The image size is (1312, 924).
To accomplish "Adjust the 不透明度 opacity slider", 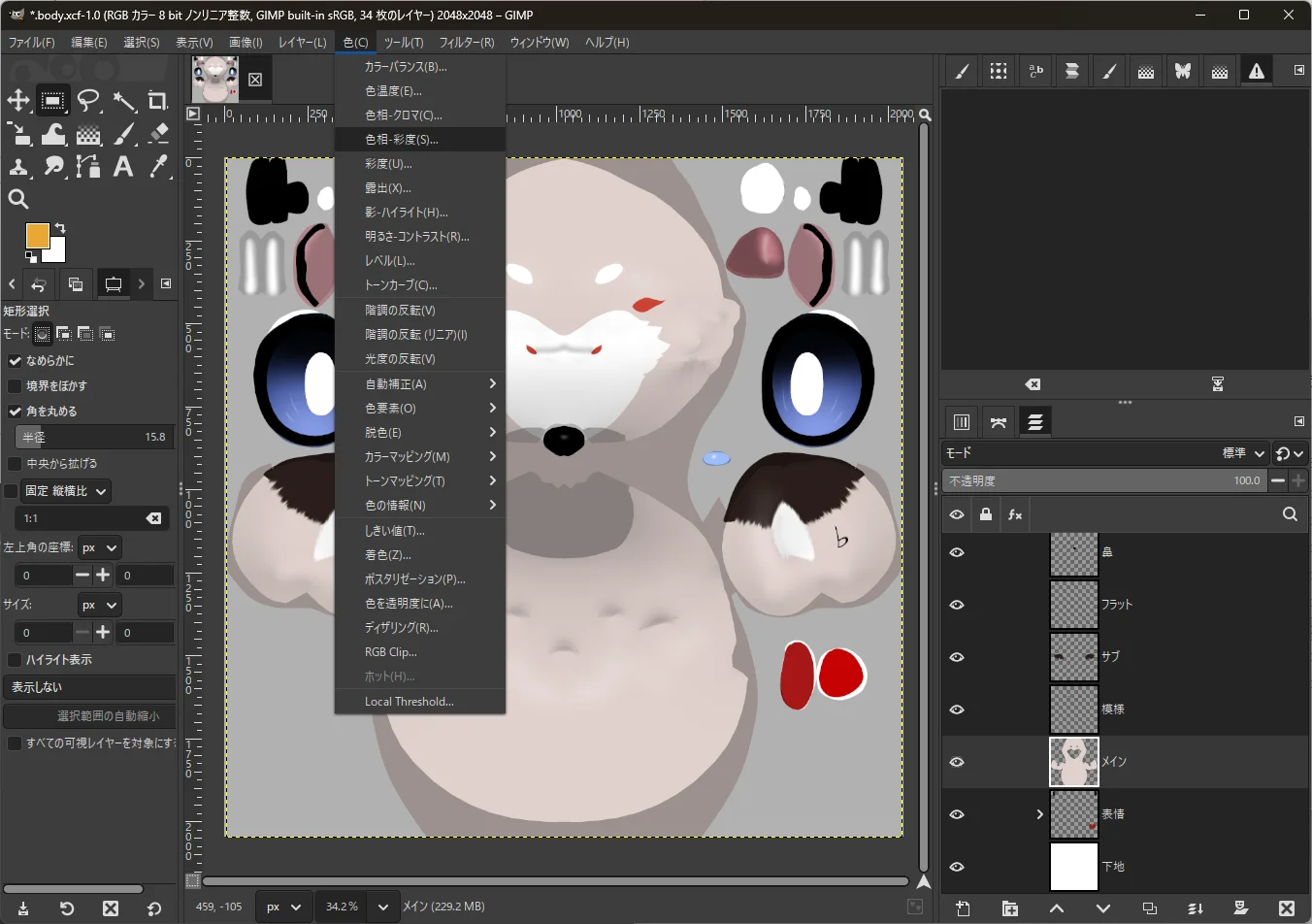I will tap(1104, 480).
